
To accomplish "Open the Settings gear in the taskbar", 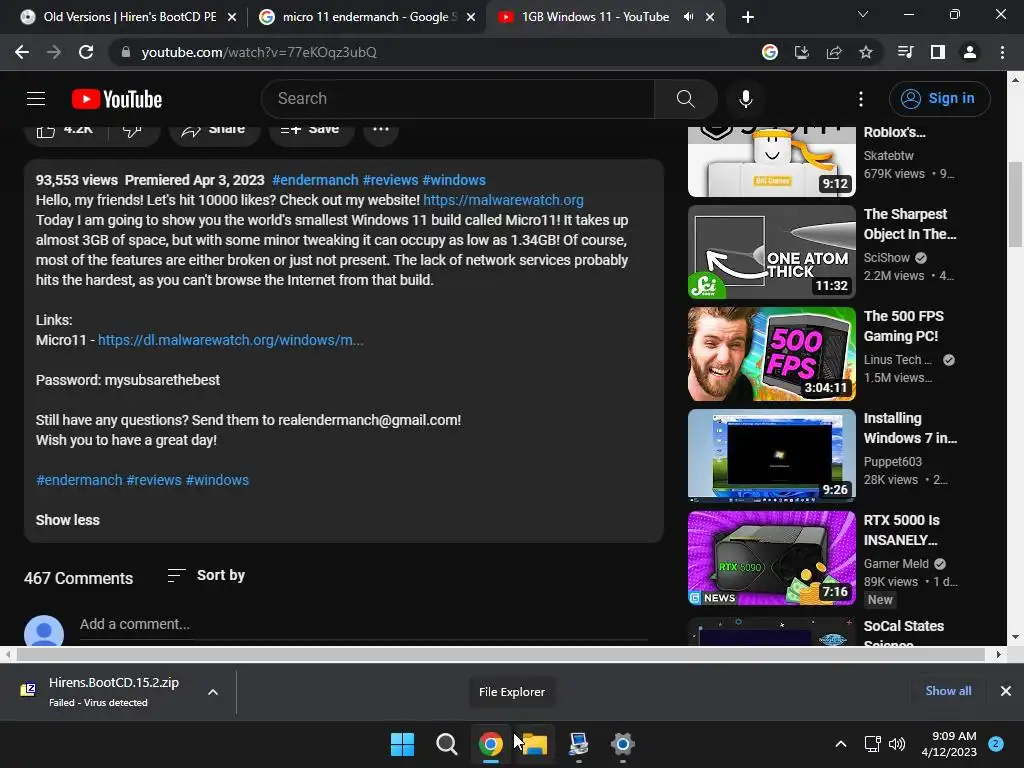I will pyautogui.click(x=623, y=744).
